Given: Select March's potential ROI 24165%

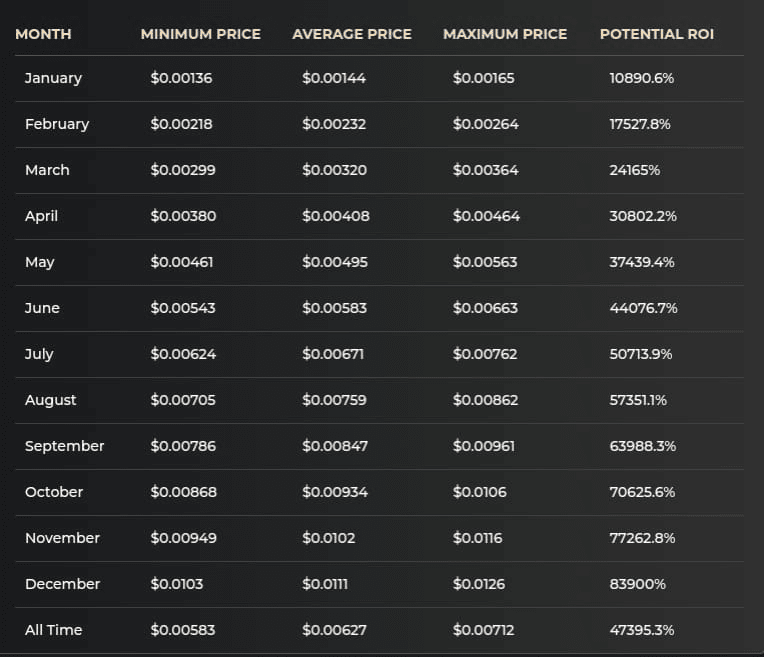Looking at the screenshot, I should [x=634, y=170].
